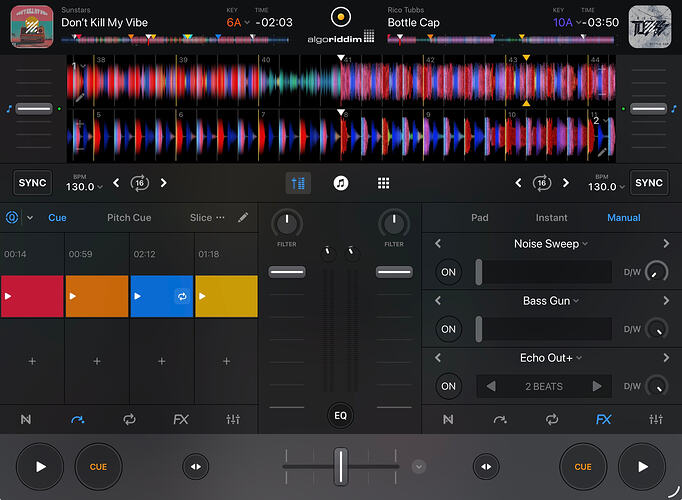Click the crossfader handle
Image resolution: width=682 pixels, height=500 pixels.
pyautogui.click(x=341, y=467)
